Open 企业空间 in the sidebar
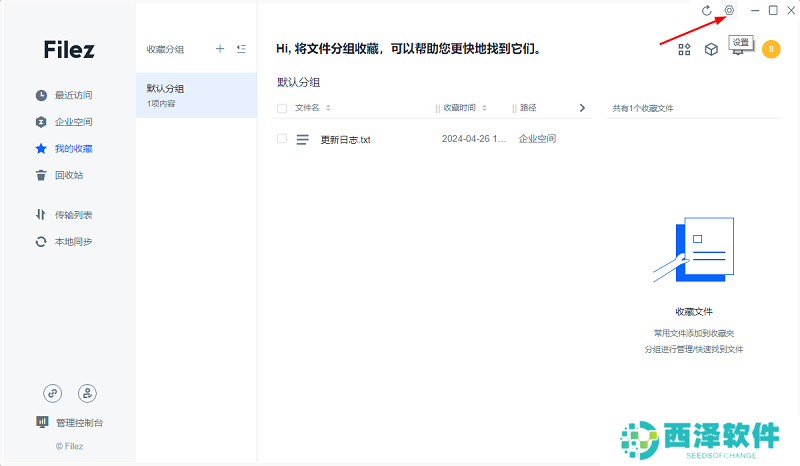Screen dimensions: 800x466 click(73, 122)
